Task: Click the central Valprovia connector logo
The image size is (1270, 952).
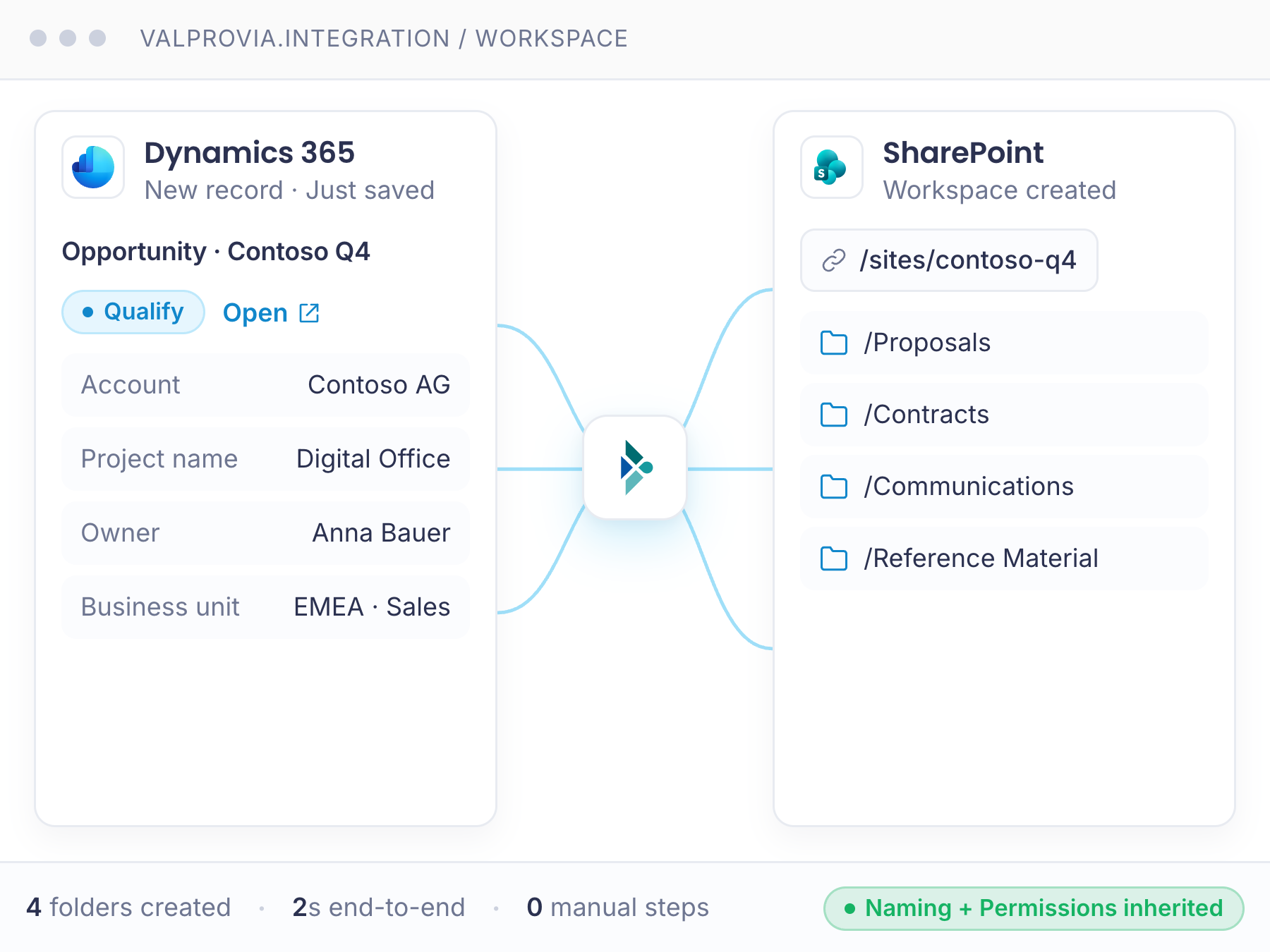Action: (635, 468)
